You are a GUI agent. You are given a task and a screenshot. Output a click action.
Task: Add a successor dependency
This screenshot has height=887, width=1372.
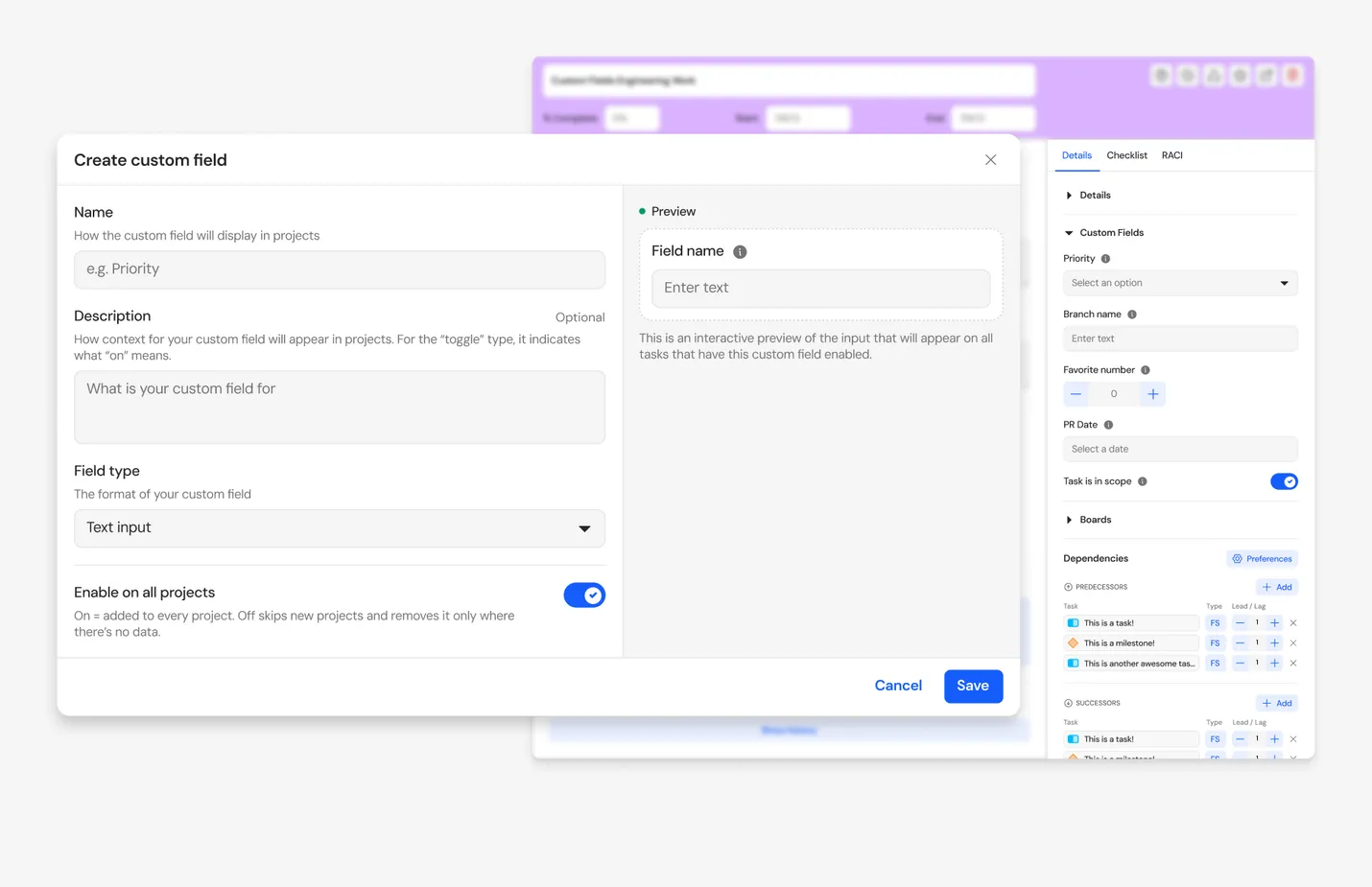1277,703
